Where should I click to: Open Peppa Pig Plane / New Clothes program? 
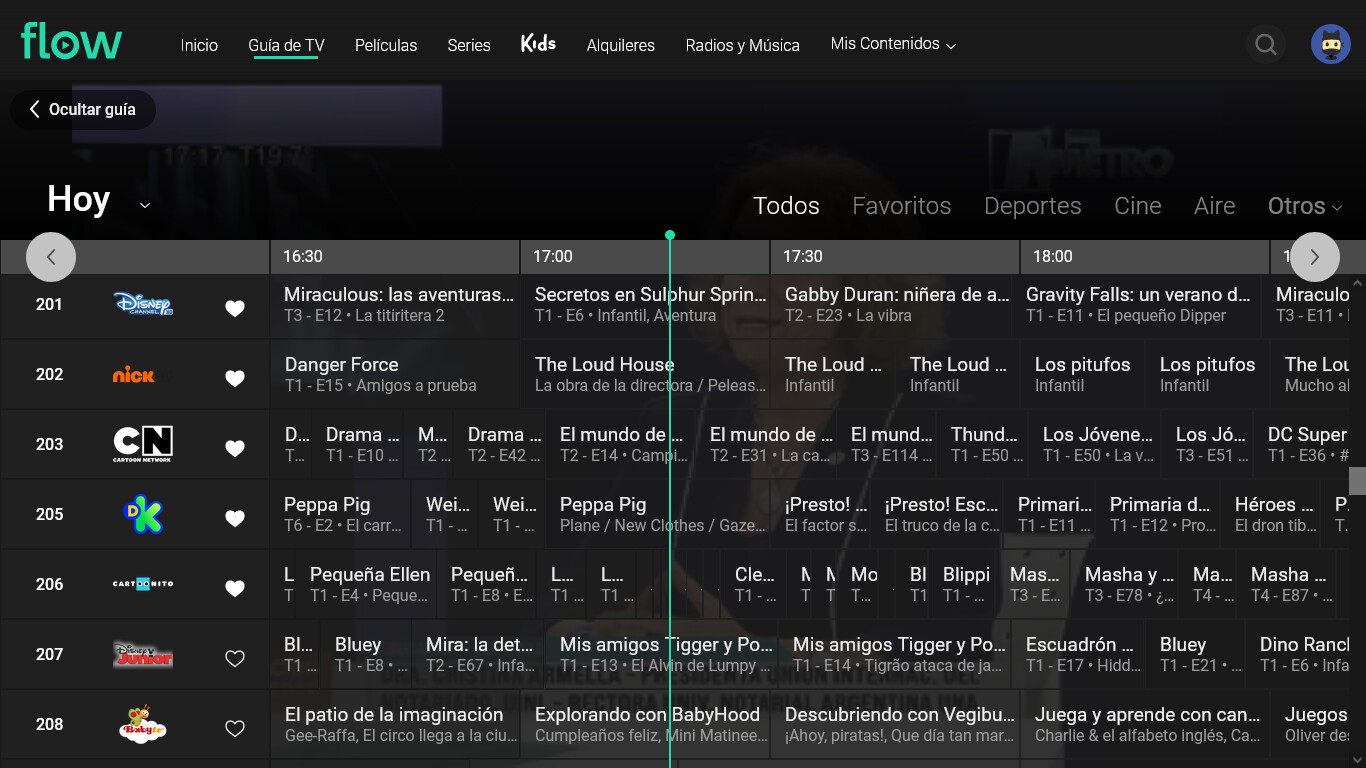pyautogui.click(x=657, y=515)
